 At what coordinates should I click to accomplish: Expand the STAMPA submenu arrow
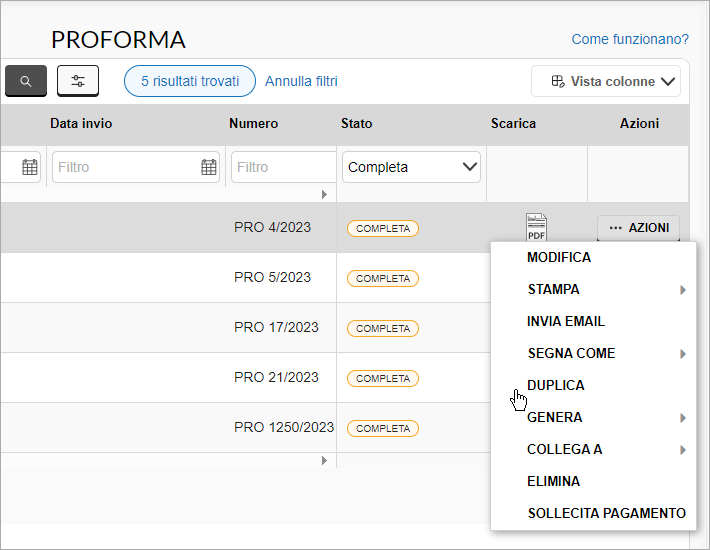pyautogui.click(x=683, y=290)
